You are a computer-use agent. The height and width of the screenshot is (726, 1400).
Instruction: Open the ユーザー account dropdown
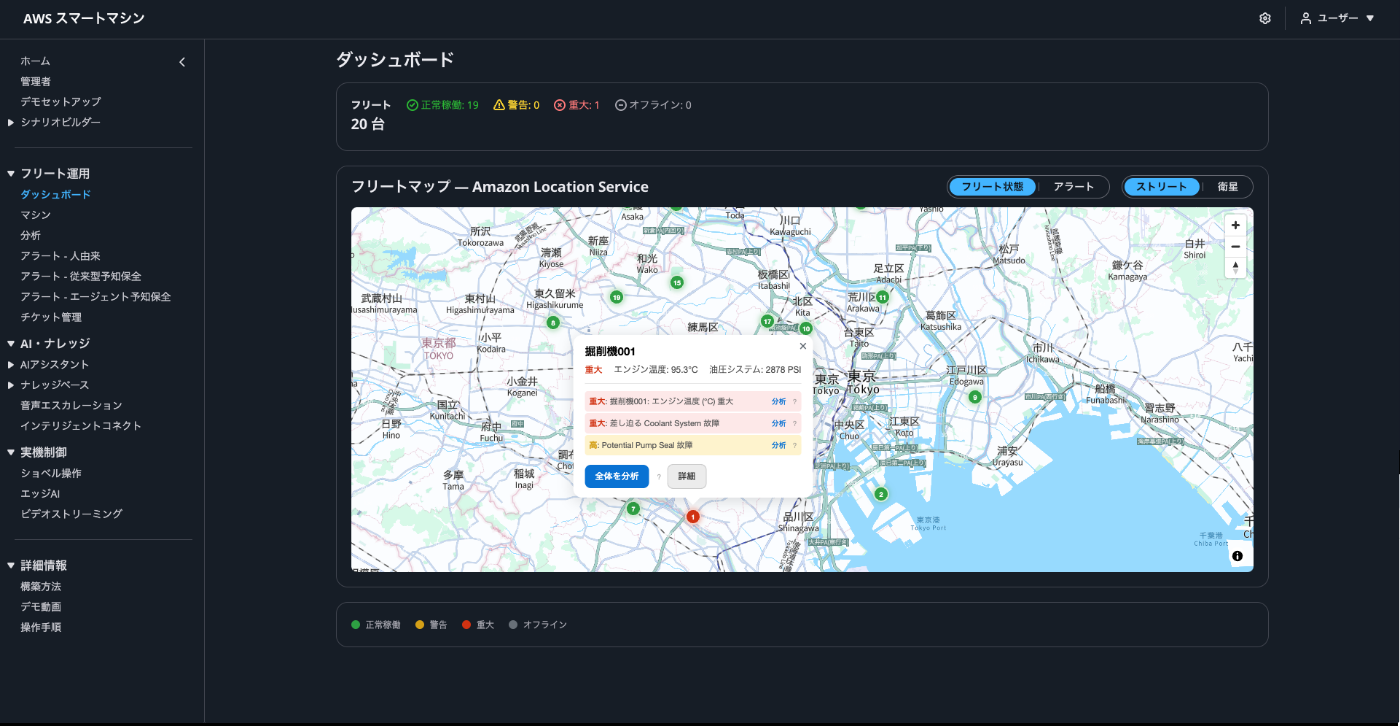click(1337, 18)
